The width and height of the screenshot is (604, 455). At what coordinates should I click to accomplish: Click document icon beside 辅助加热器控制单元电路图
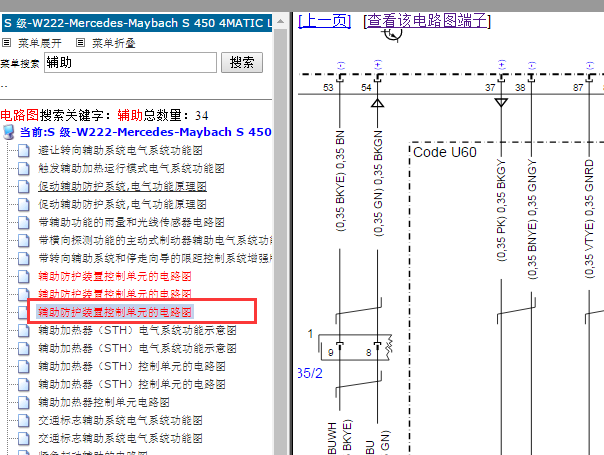24,402
